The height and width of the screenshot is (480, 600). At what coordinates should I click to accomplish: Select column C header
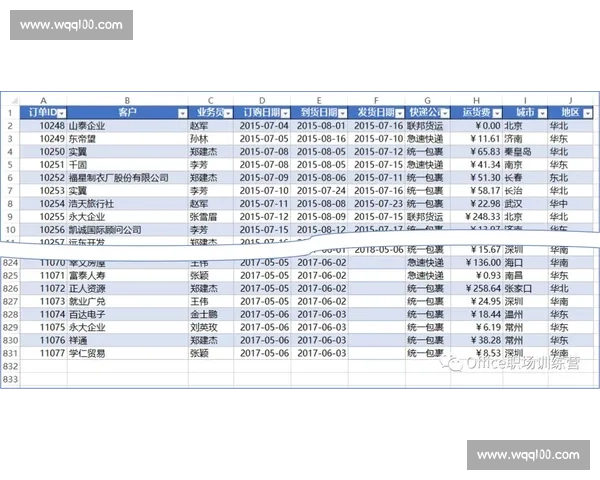point(210,100)
